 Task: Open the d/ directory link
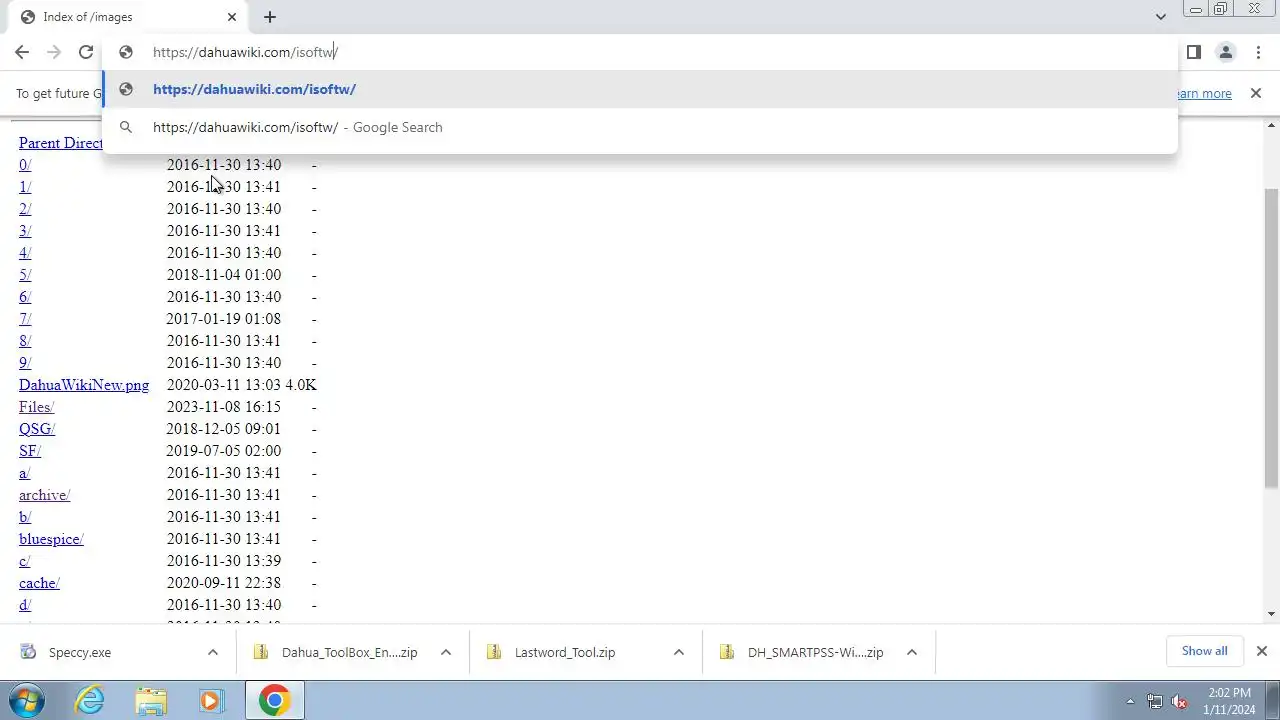pyautogui.click(x=25, y=605)
